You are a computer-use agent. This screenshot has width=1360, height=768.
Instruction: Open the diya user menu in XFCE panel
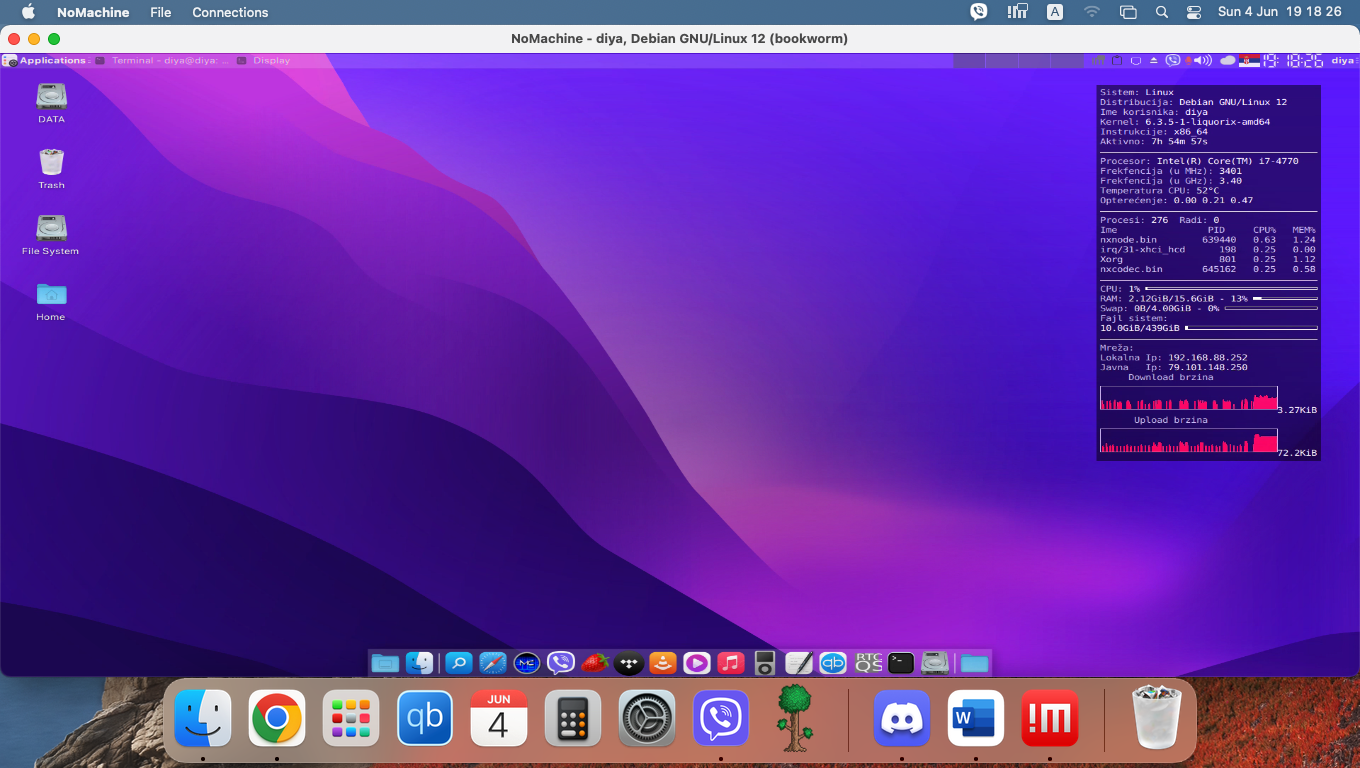point(1342,61)
